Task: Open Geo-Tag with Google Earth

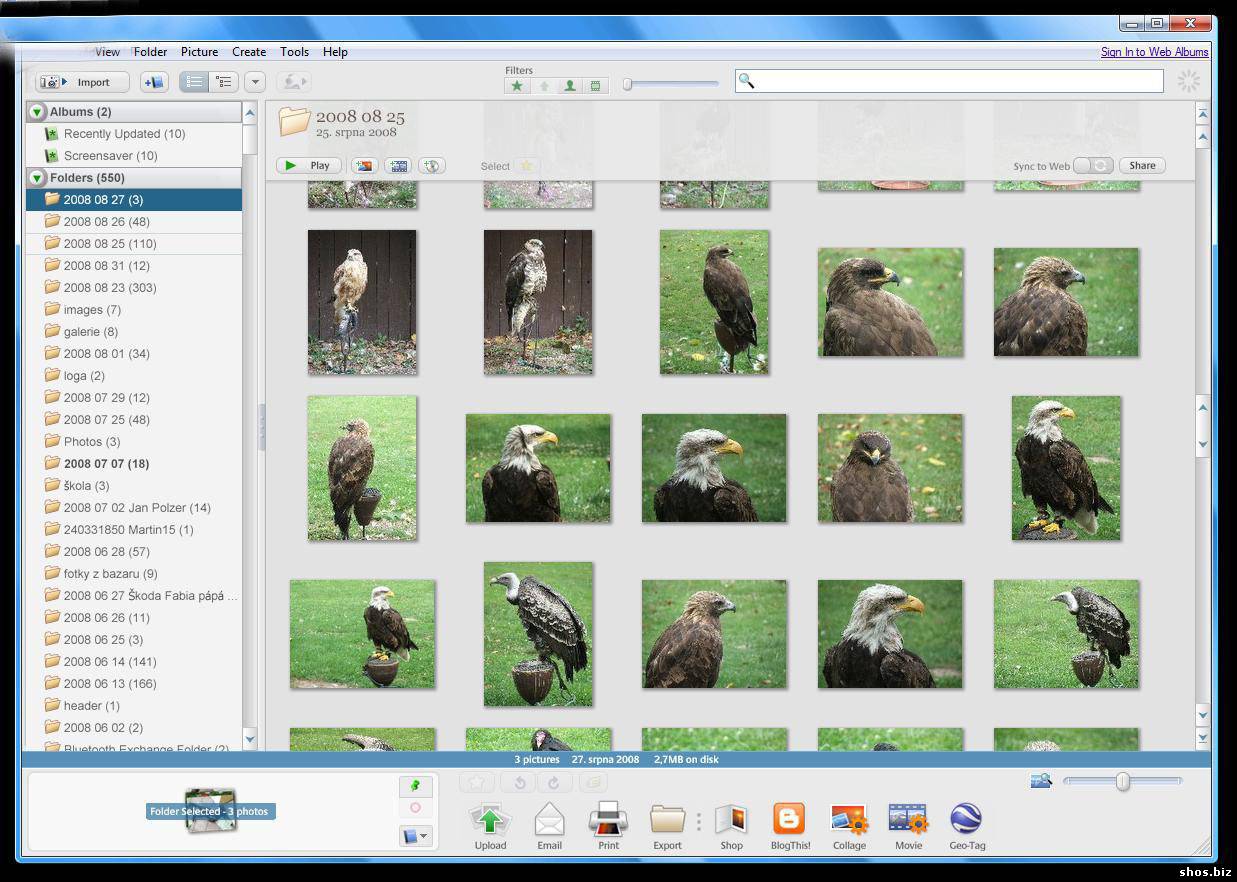Action: pos(966,820)
